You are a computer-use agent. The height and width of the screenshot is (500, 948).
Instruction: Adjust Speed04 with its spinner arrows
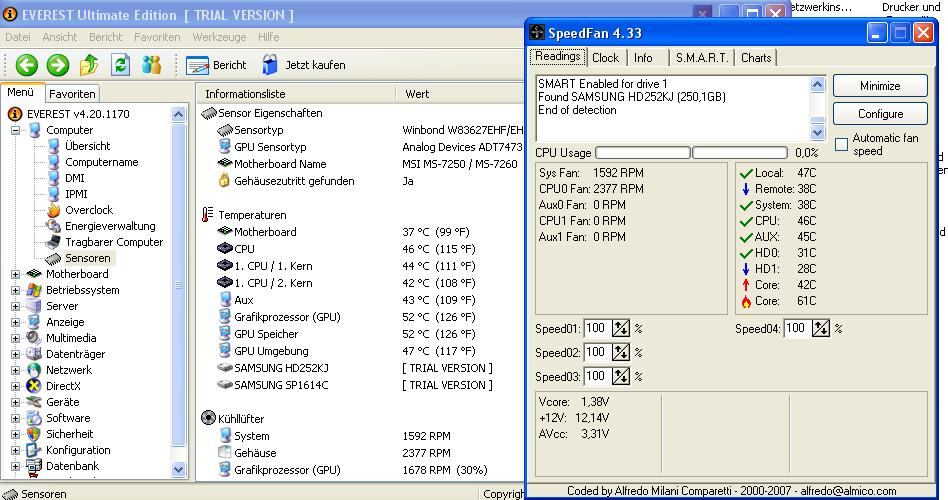point(821,328)
